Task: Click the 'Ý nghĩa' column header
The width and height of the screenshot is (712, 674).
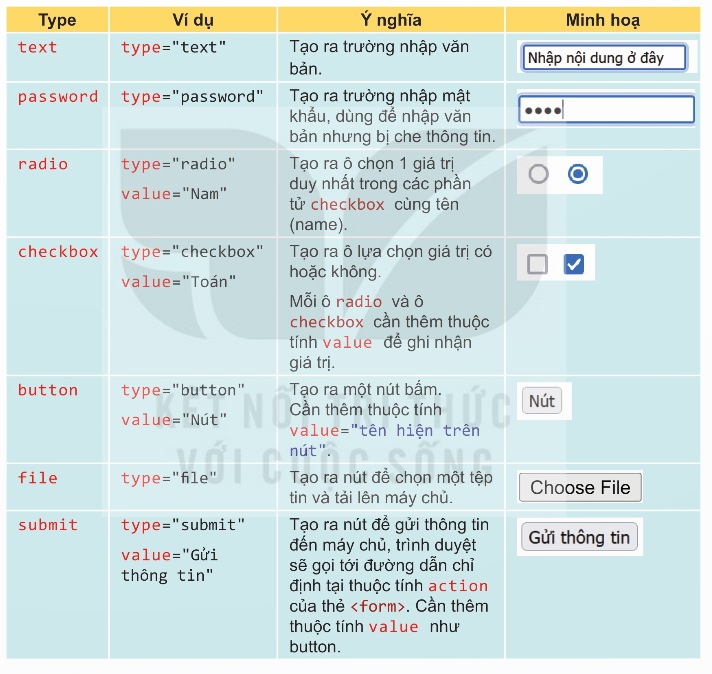Action: (x=391, y=20)
